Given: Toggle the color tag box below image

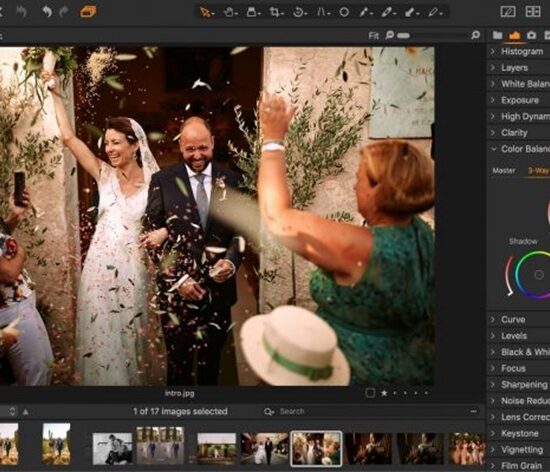Looking at the screenshot, I should coord(370,393).
